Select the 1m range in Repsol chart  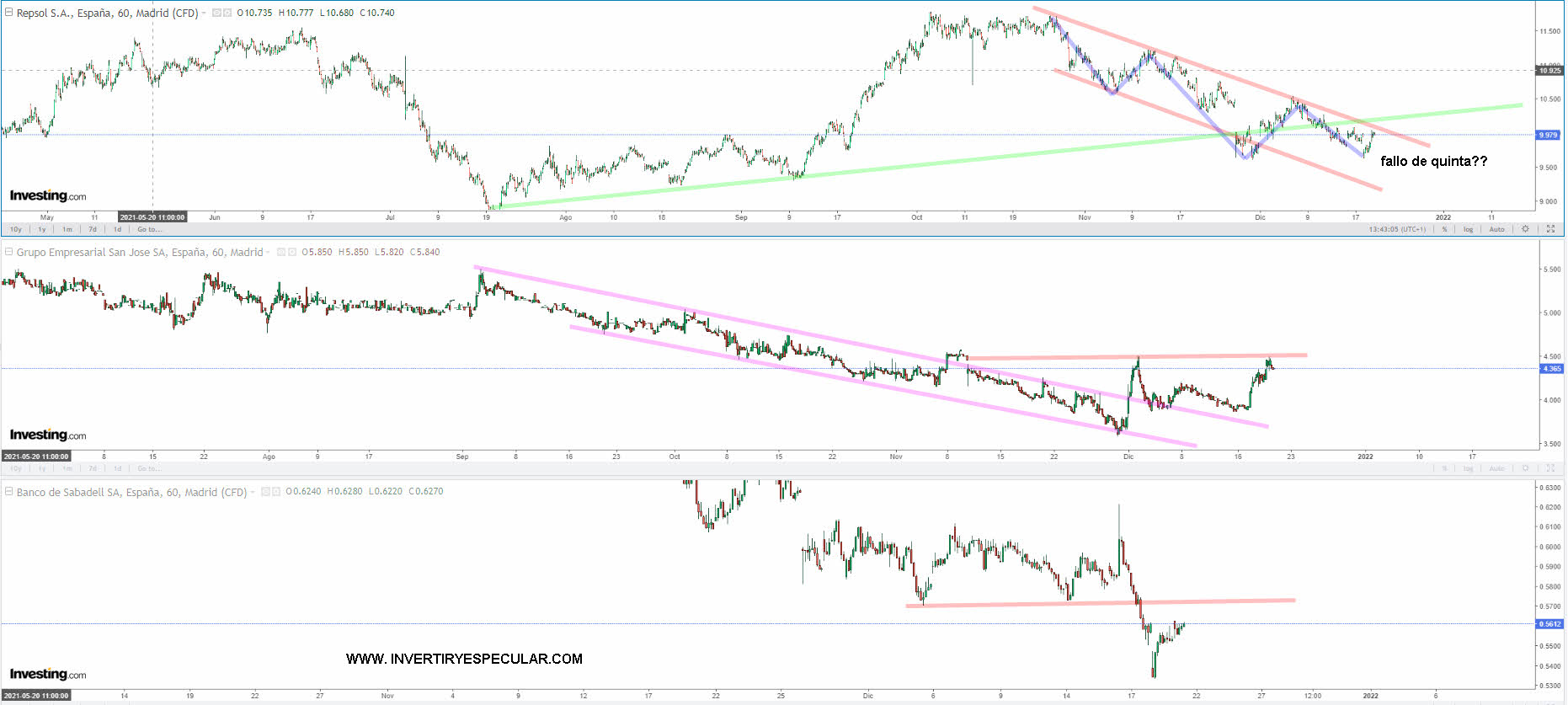[x=67, y=229]
